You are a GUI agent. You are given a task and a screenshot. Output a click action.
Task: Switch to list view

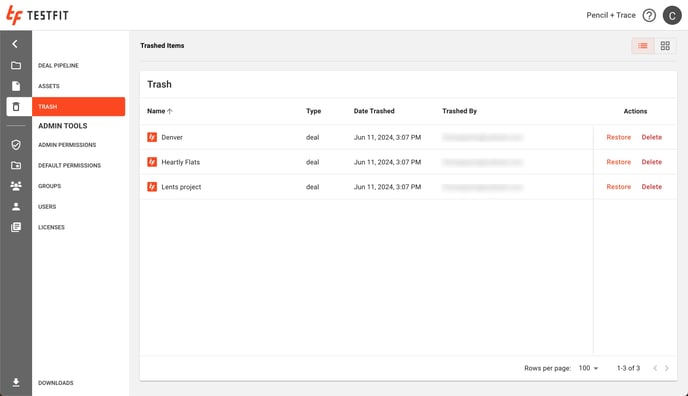643,46
